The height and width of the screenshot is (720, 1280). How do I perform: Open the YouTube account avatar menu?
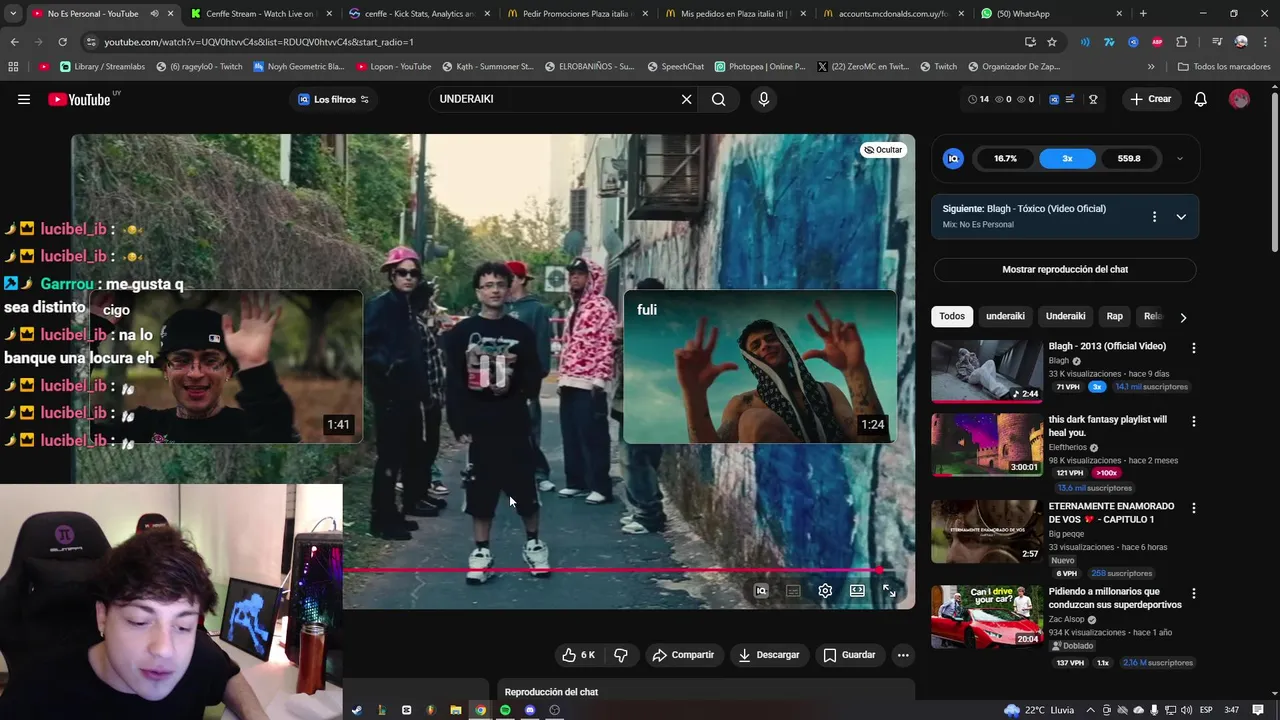(x=1239, y=99)
